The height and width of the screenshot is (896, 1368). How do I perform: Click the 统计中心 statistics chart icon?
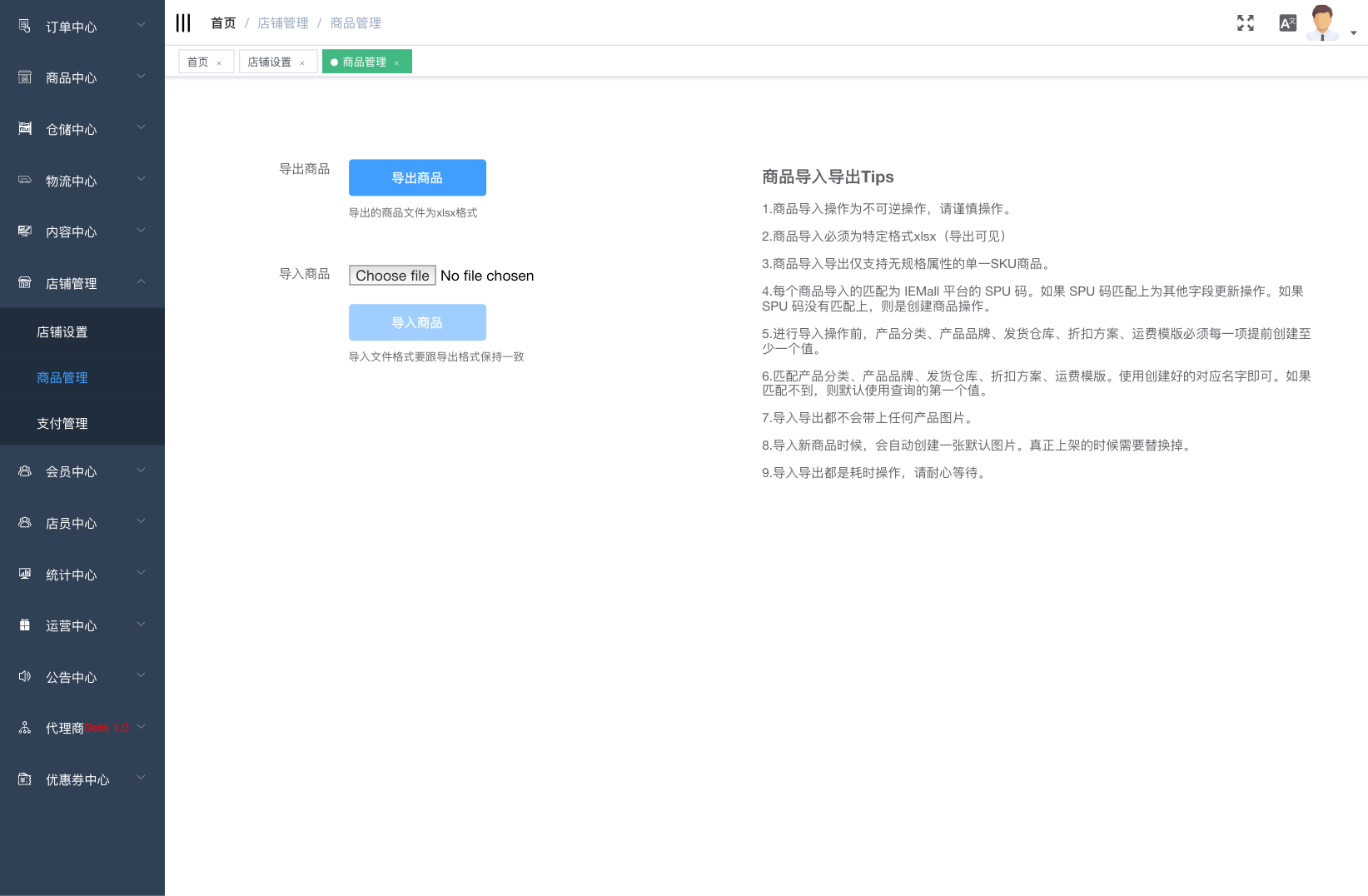point(25,574)
